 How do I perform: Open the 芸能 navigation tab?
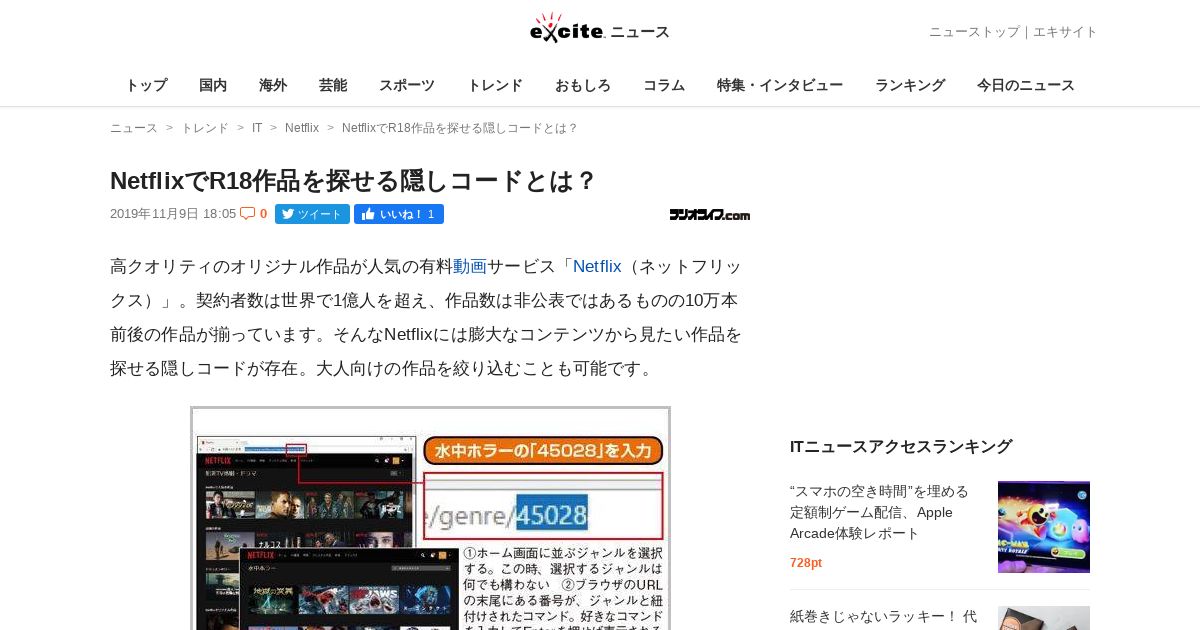(x=333, y=85)
